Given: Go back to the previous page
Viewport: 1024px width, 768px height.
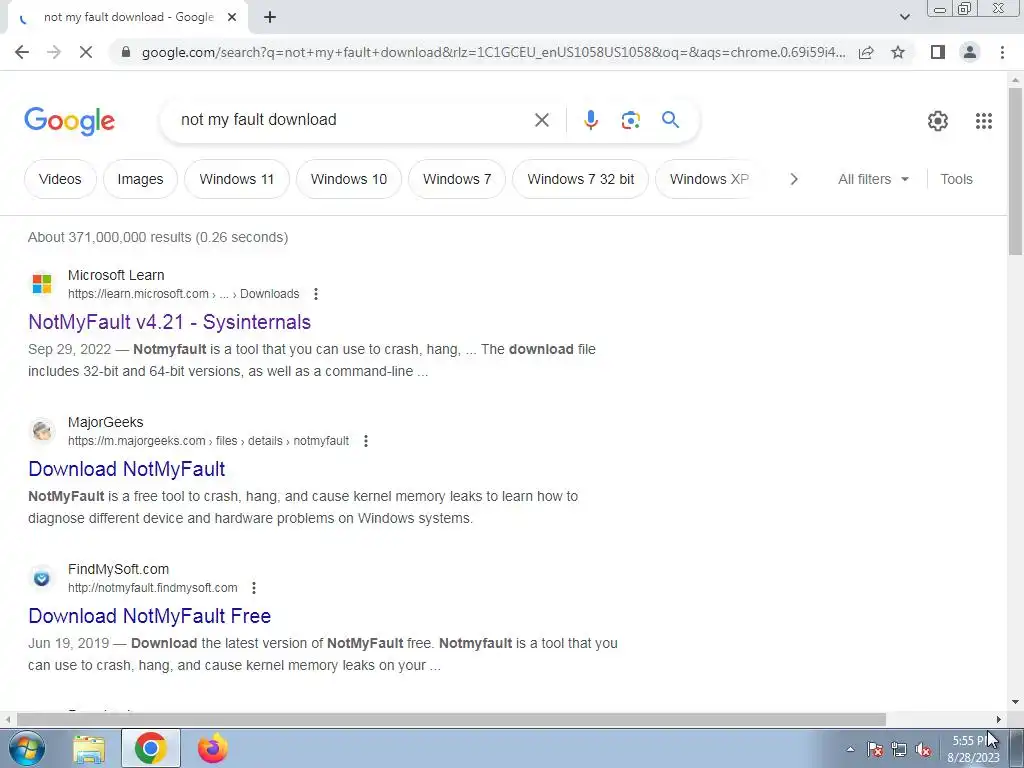Looking at the screenshot, I should (x=22, y=52).
